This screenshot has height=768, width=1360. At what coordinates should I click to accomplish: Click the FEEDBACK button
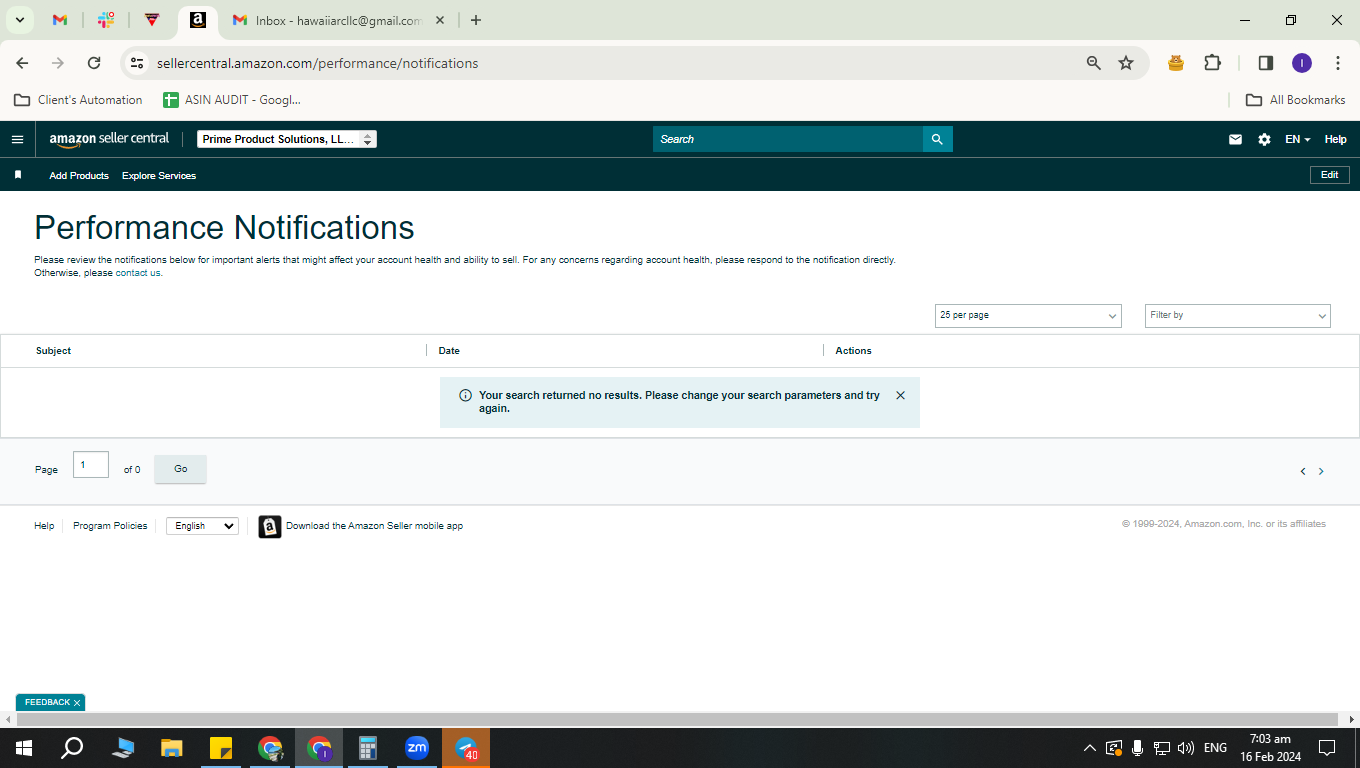pos(47,703)
